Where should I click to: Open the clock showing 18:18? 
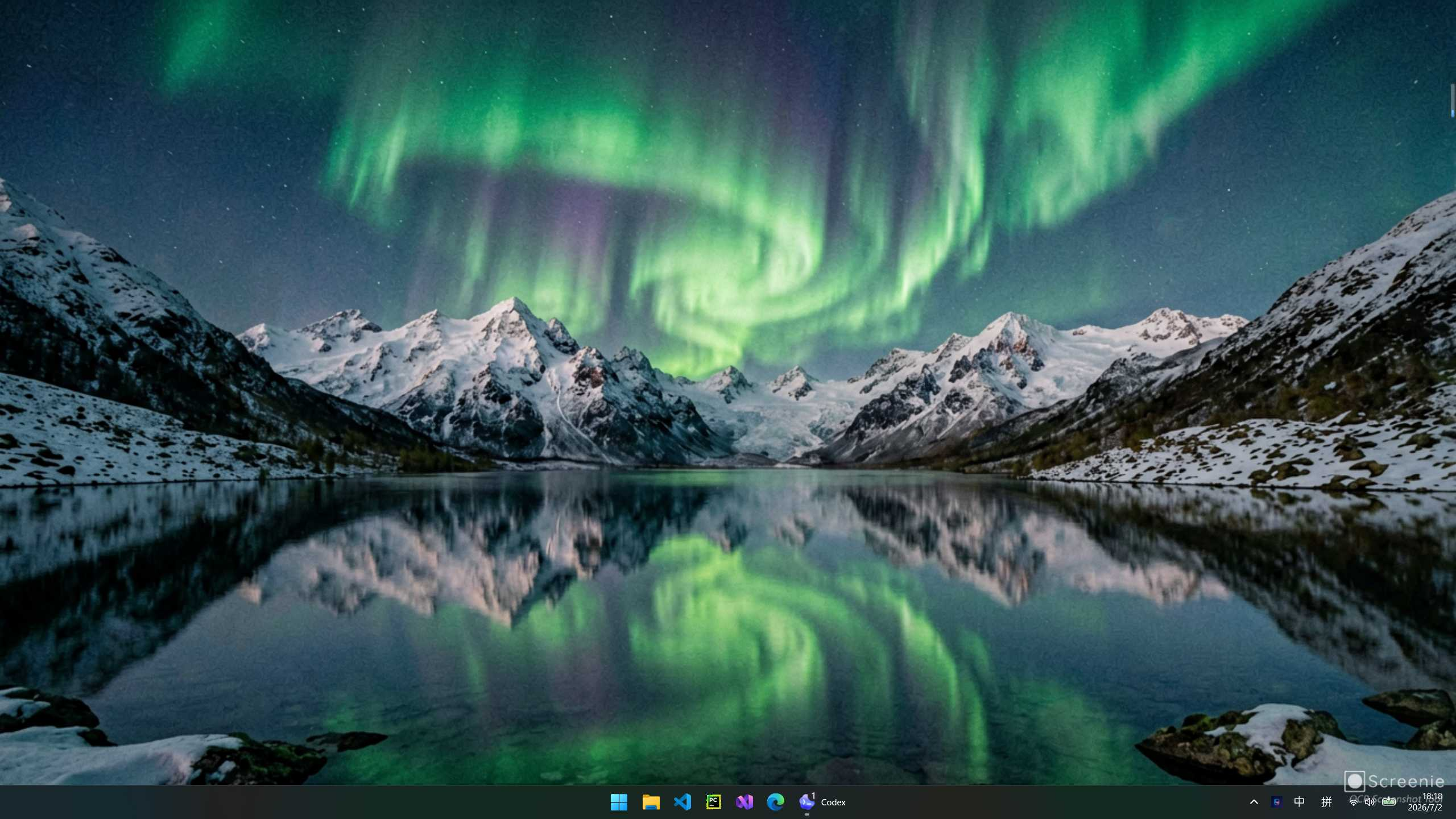[1432, 796]
